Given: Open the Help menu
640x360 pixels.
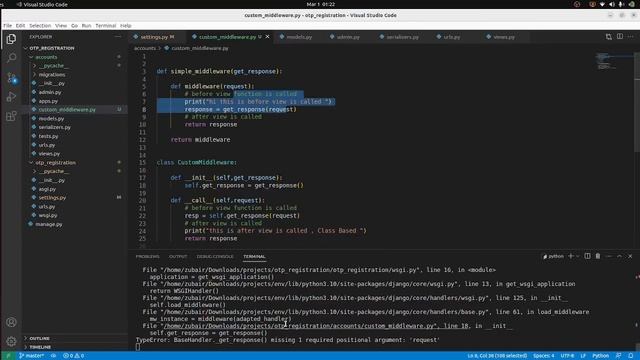Looking at the screenshot, I should pyautogui.click(x=126, y=25).
